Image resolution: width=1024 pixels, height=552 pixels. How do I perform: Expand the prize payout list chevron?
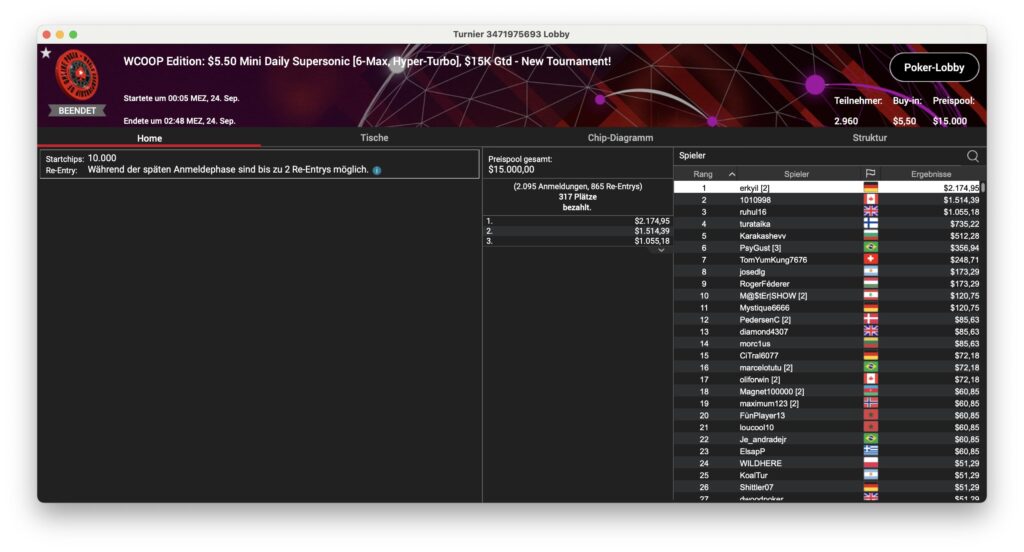[x=660, y=250]
